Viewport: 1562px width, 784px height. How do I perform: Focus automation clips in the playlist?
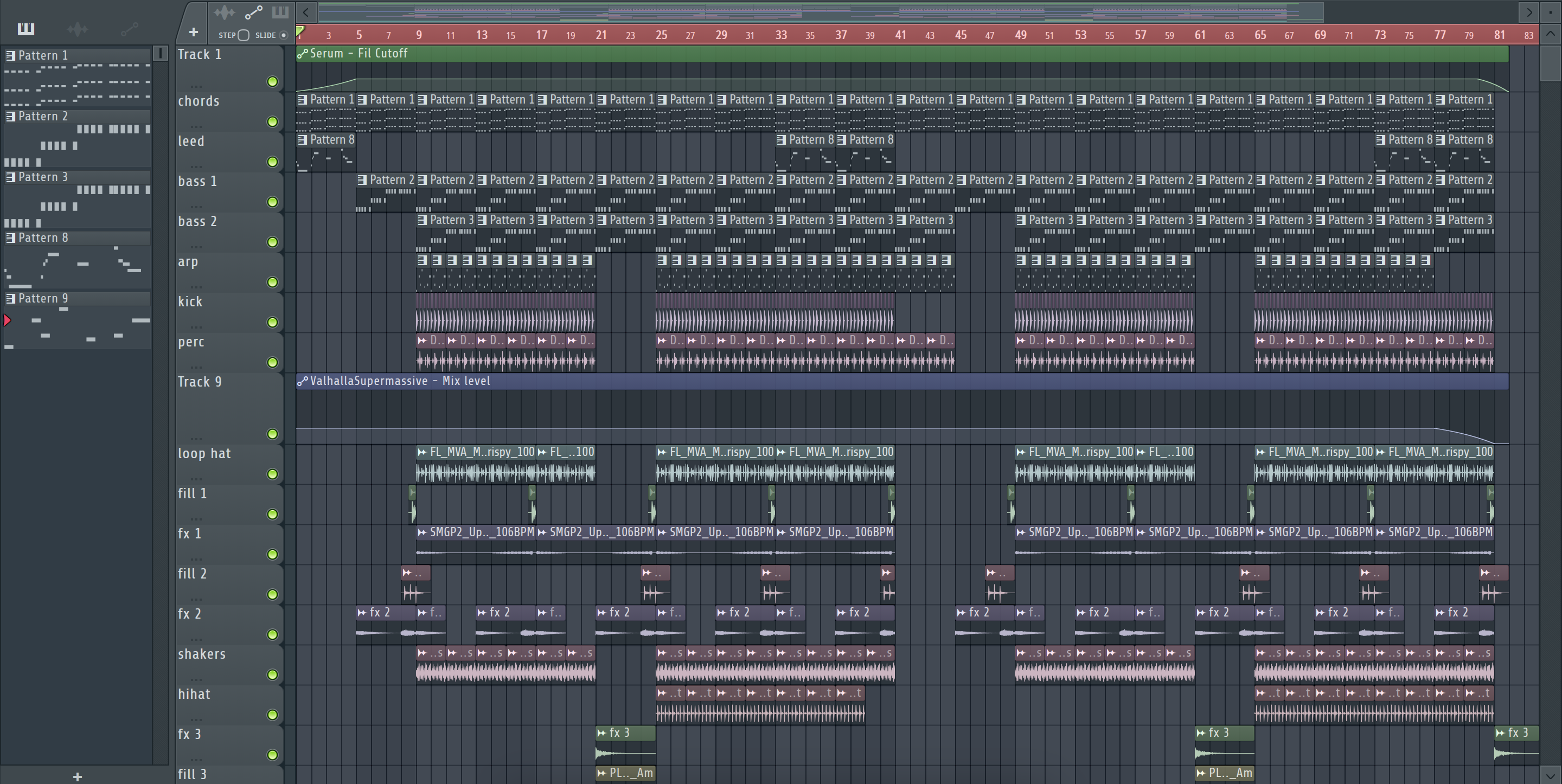click(253, 12)
